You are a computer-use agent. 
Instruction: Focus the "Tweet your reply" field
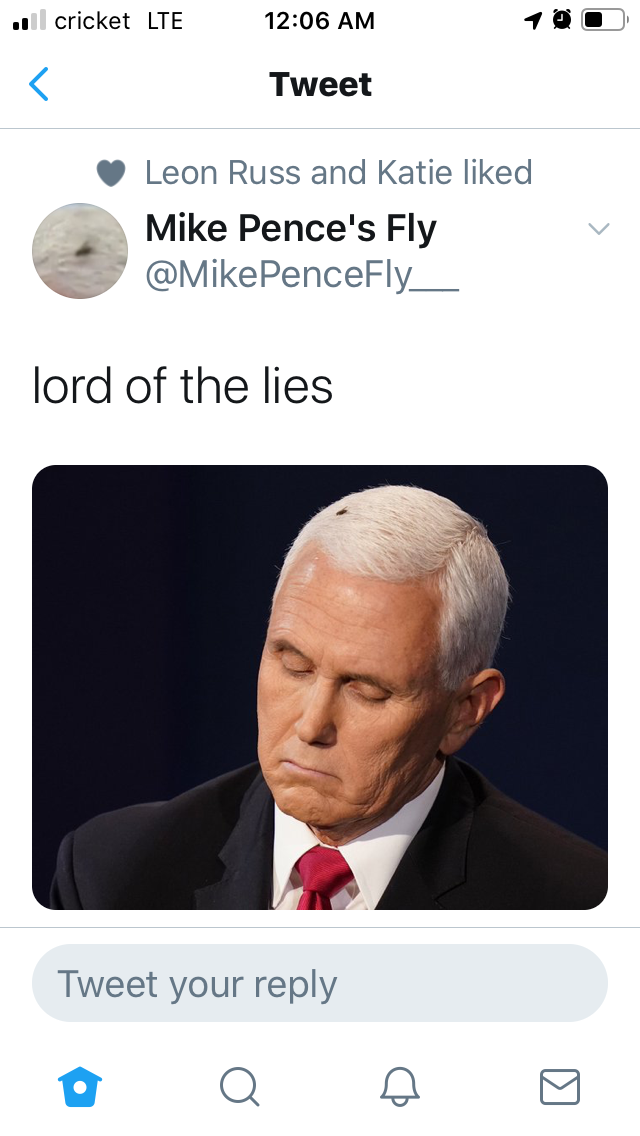coord(320,984)
